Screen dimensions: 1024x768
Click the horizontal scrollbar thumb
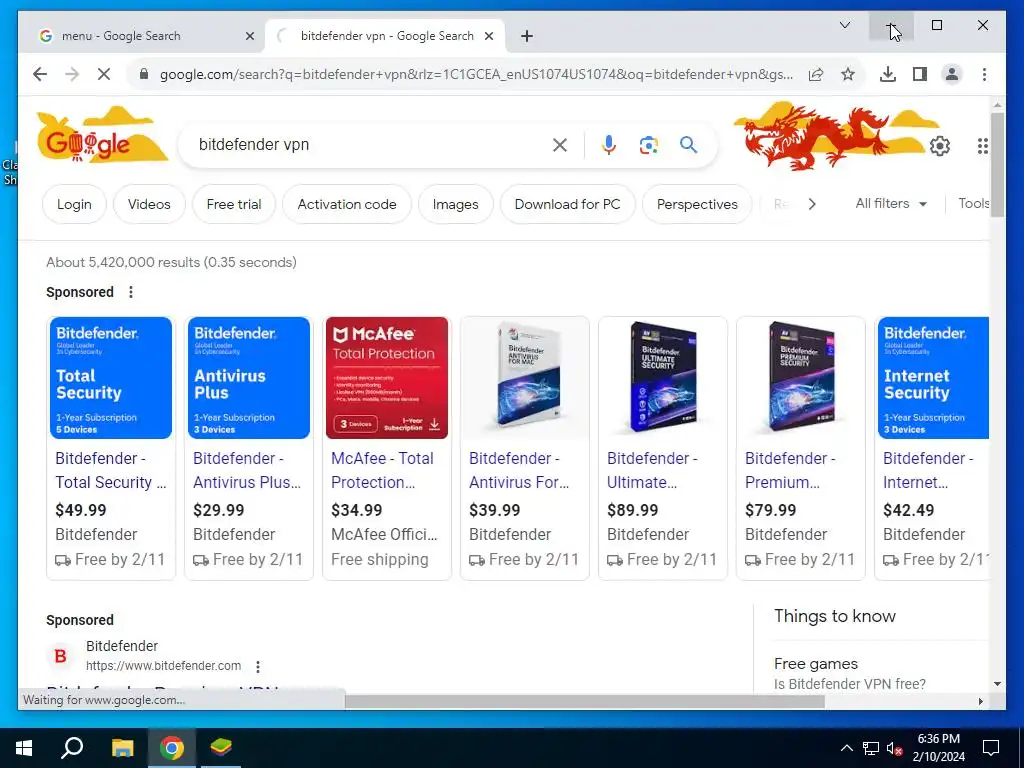click(584, 701)
